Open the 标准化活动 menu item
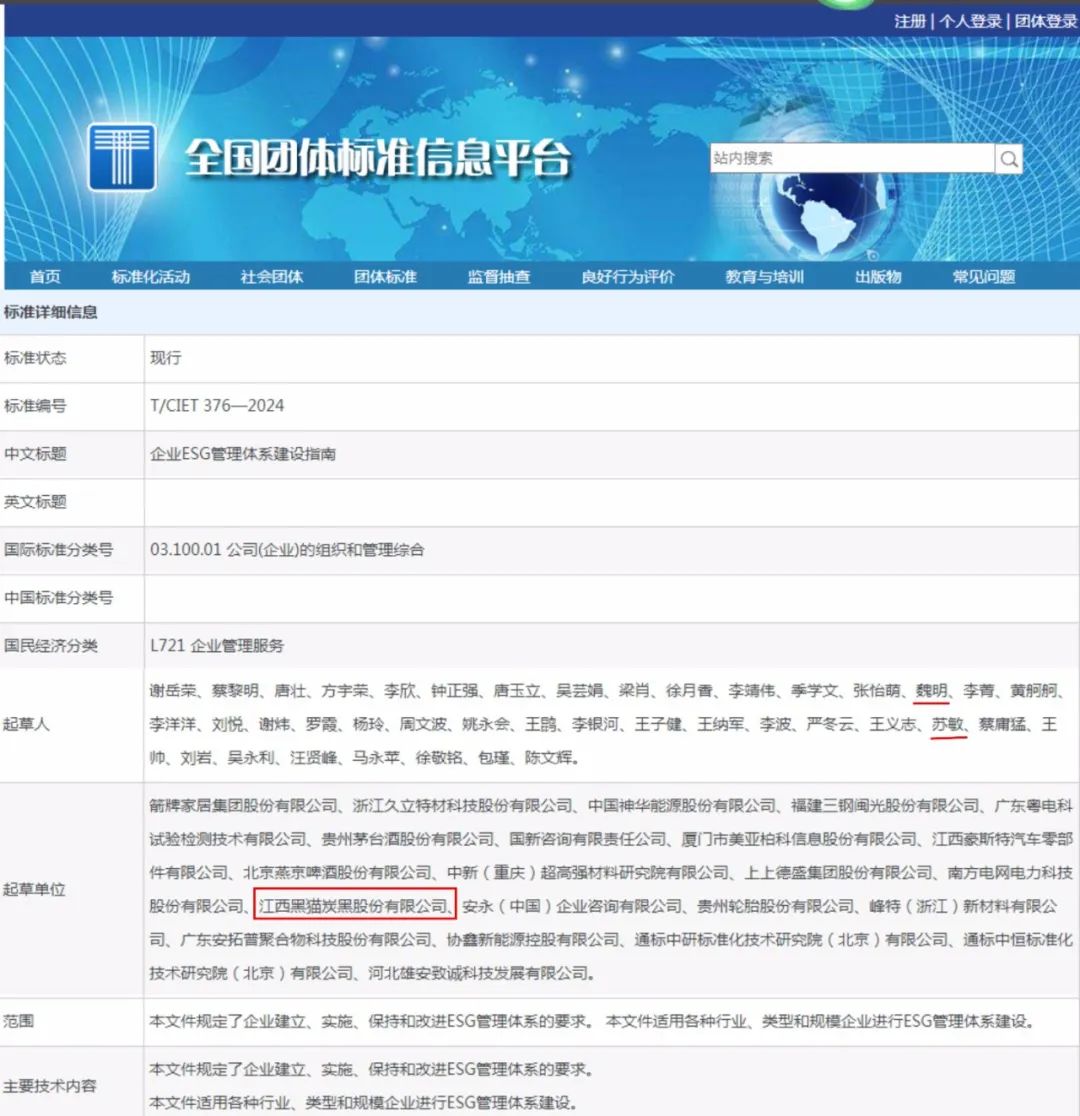 (151, 277)
